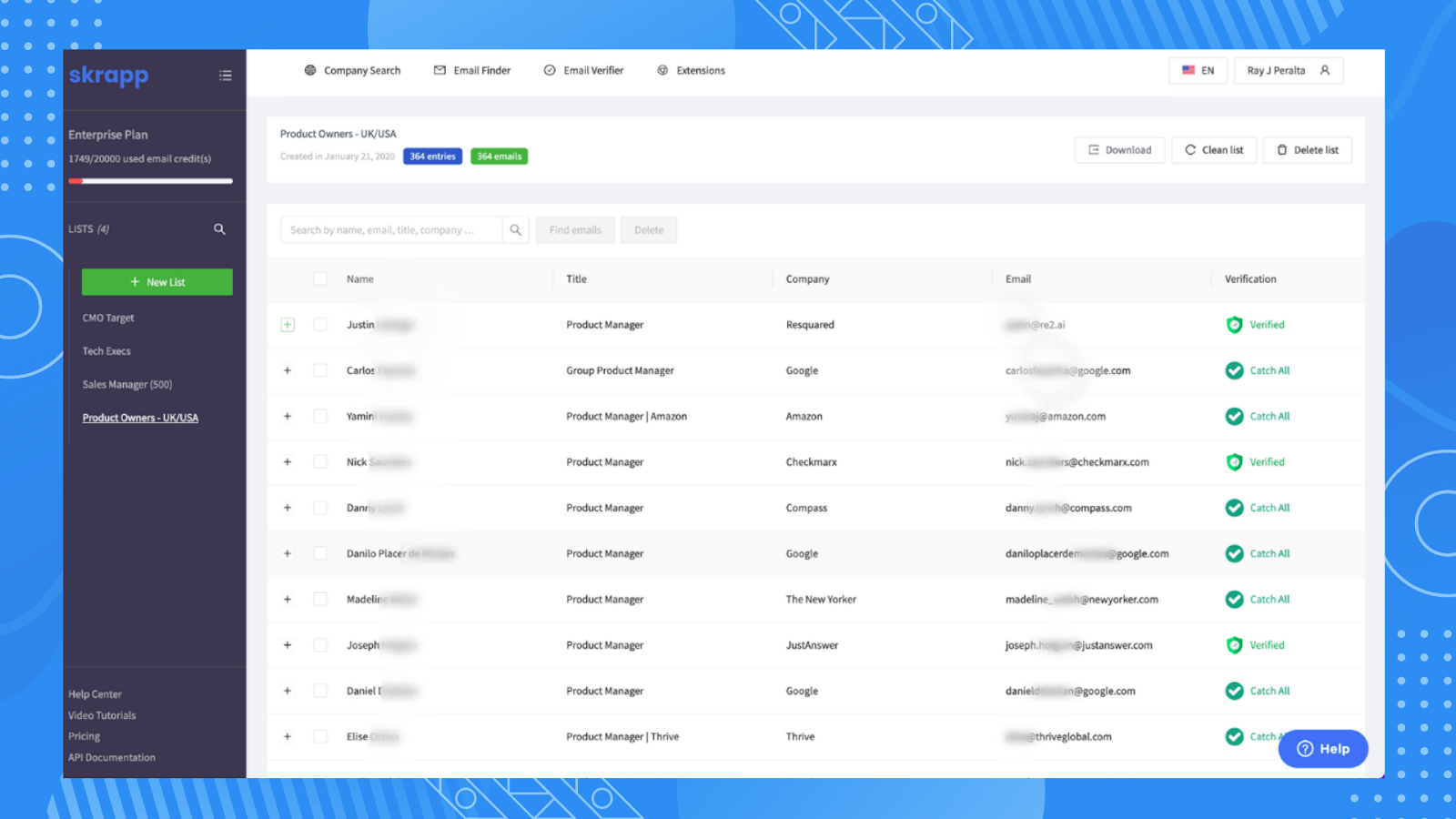The image size is (1456, 819).
Task: Tick the checkbox for Nick row
Action: click(320, 462)
